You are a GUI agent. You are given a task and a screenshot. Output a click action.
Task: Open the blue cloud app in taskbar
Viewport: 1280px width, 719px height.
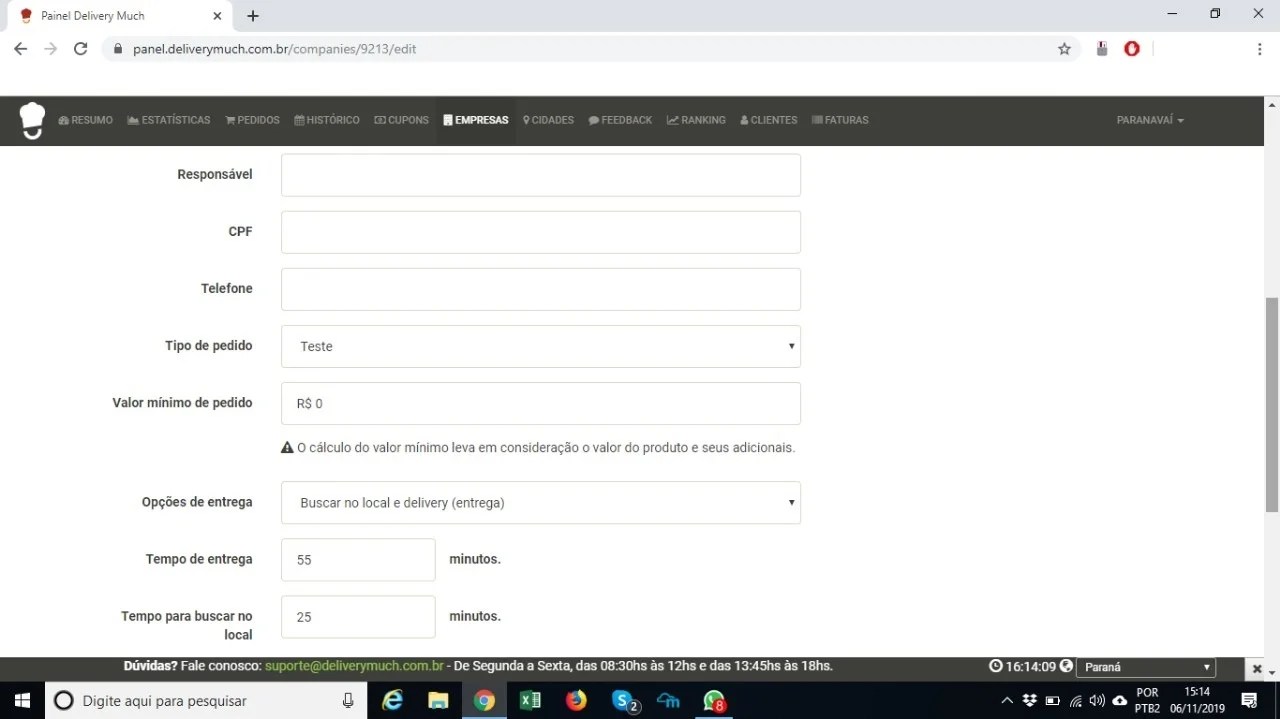[x=668, y=701]
